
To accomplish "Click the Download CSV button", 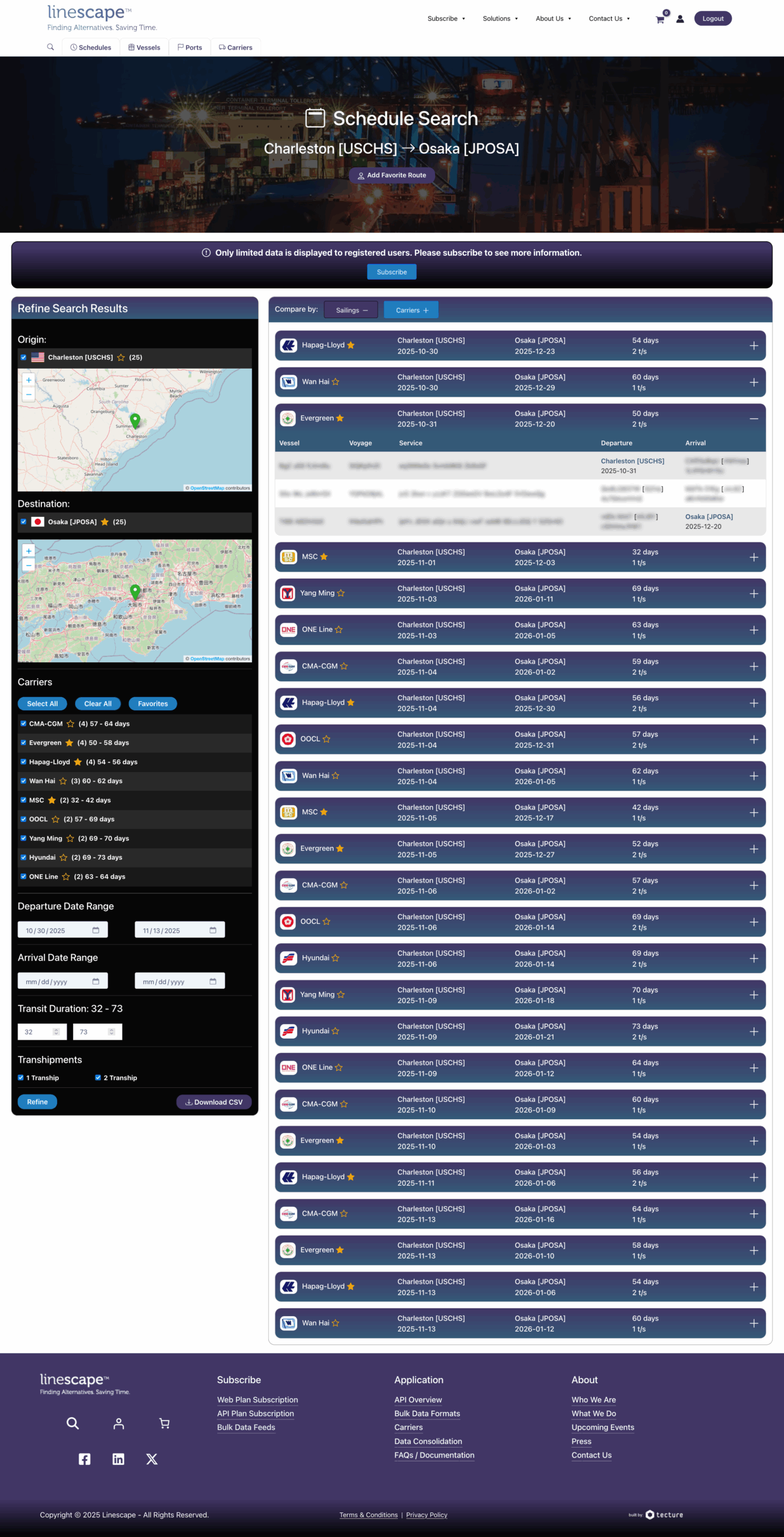I will point(214,1102).
